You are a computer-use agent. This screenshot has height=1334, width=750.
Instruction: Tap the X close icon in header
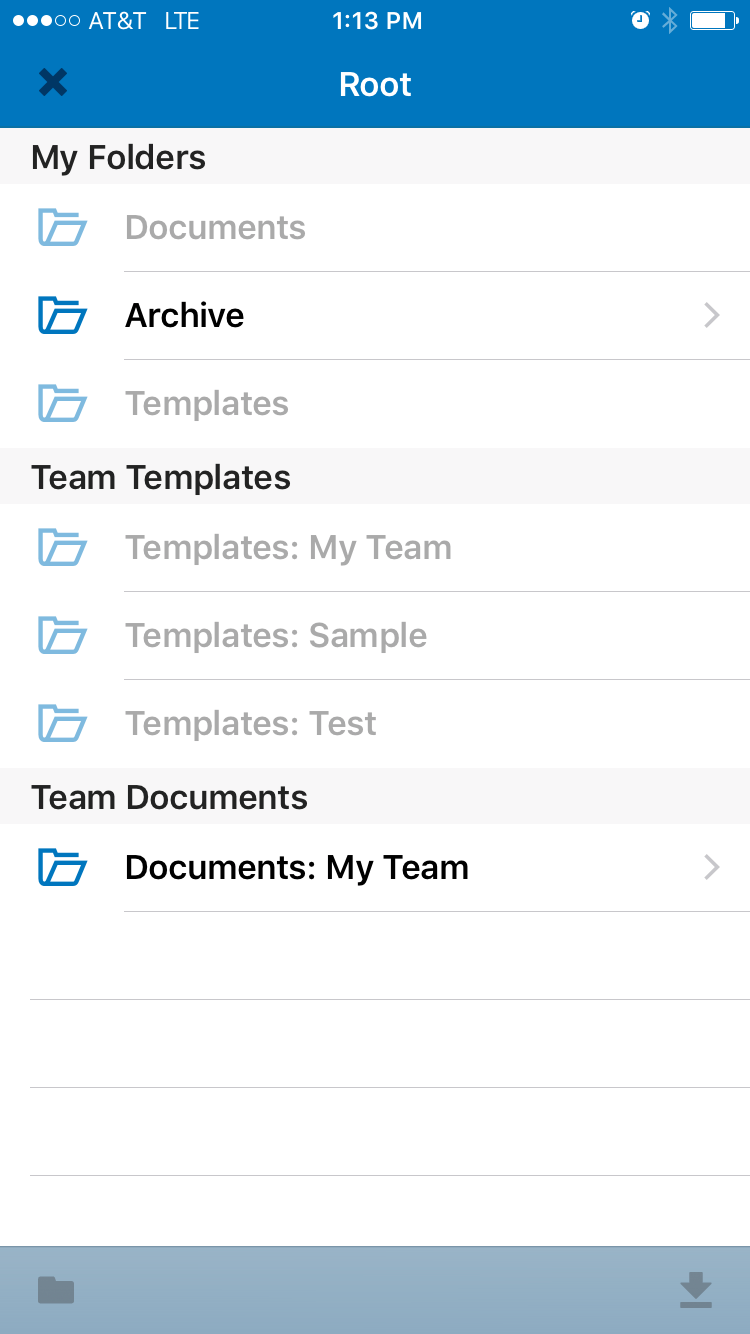(x=53, y=83)
